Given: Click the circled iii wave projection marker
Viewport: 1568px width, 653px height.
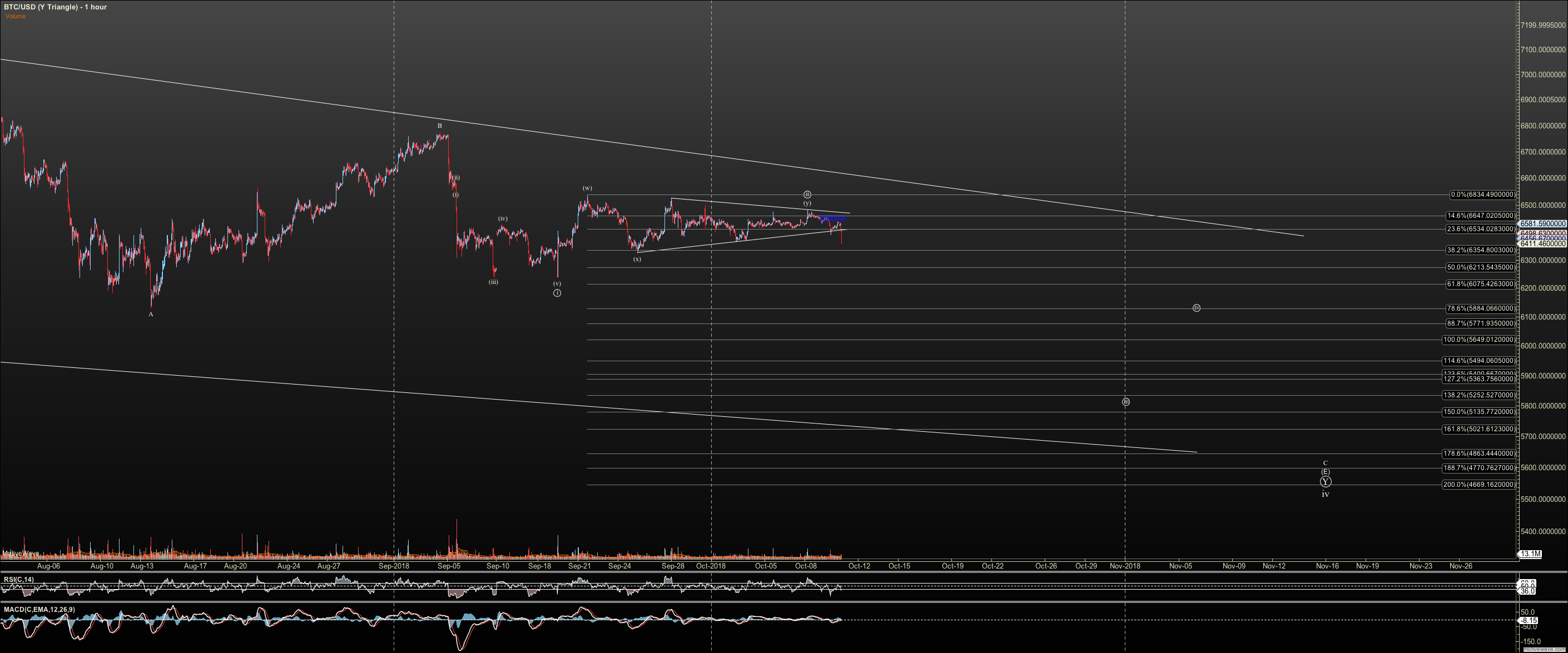Looking at the screenshot, I should click(x=1126, y=402).
